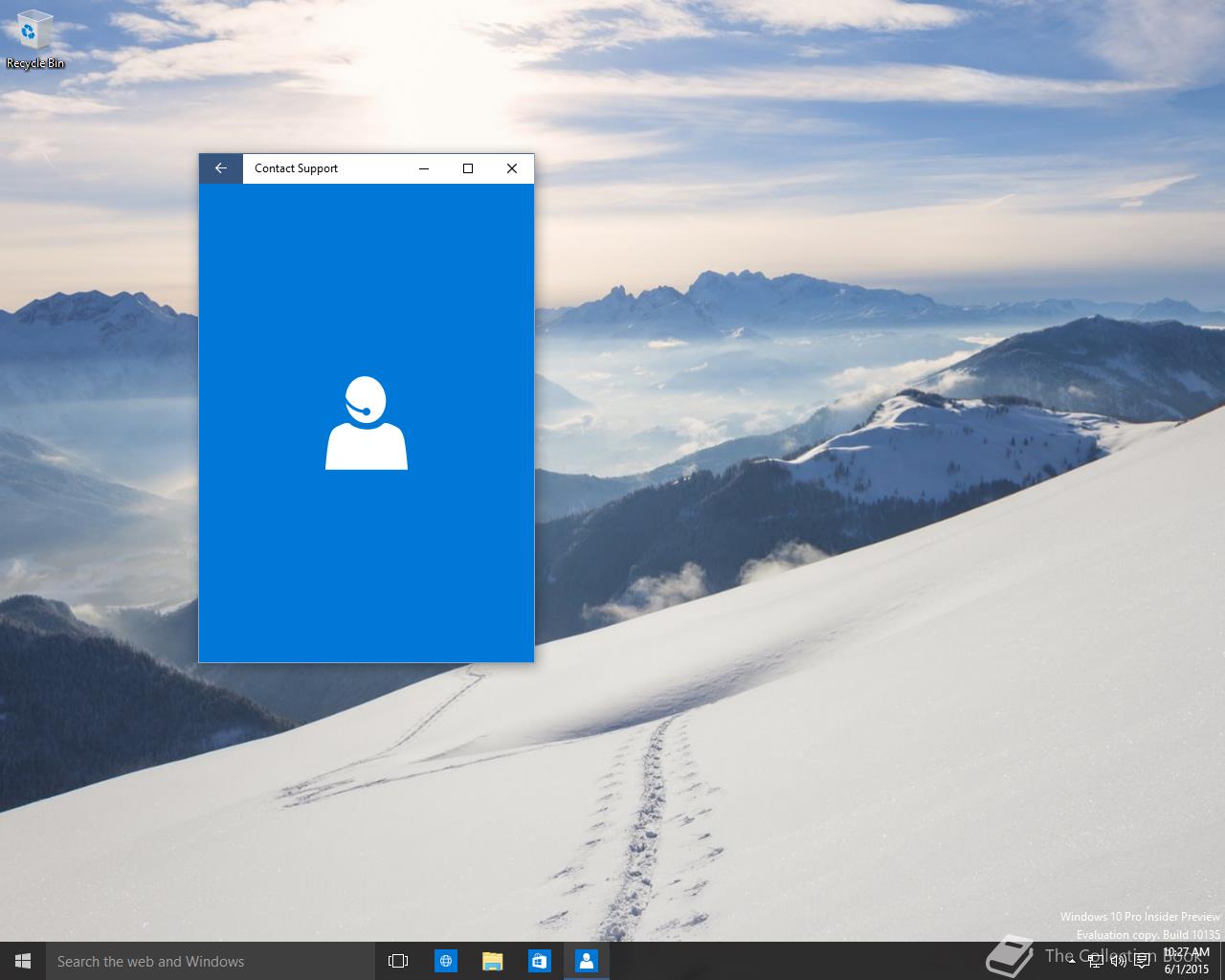Open the Windows Start menu
This screenshot has height=980, width=1225.
tap(23, 961)
